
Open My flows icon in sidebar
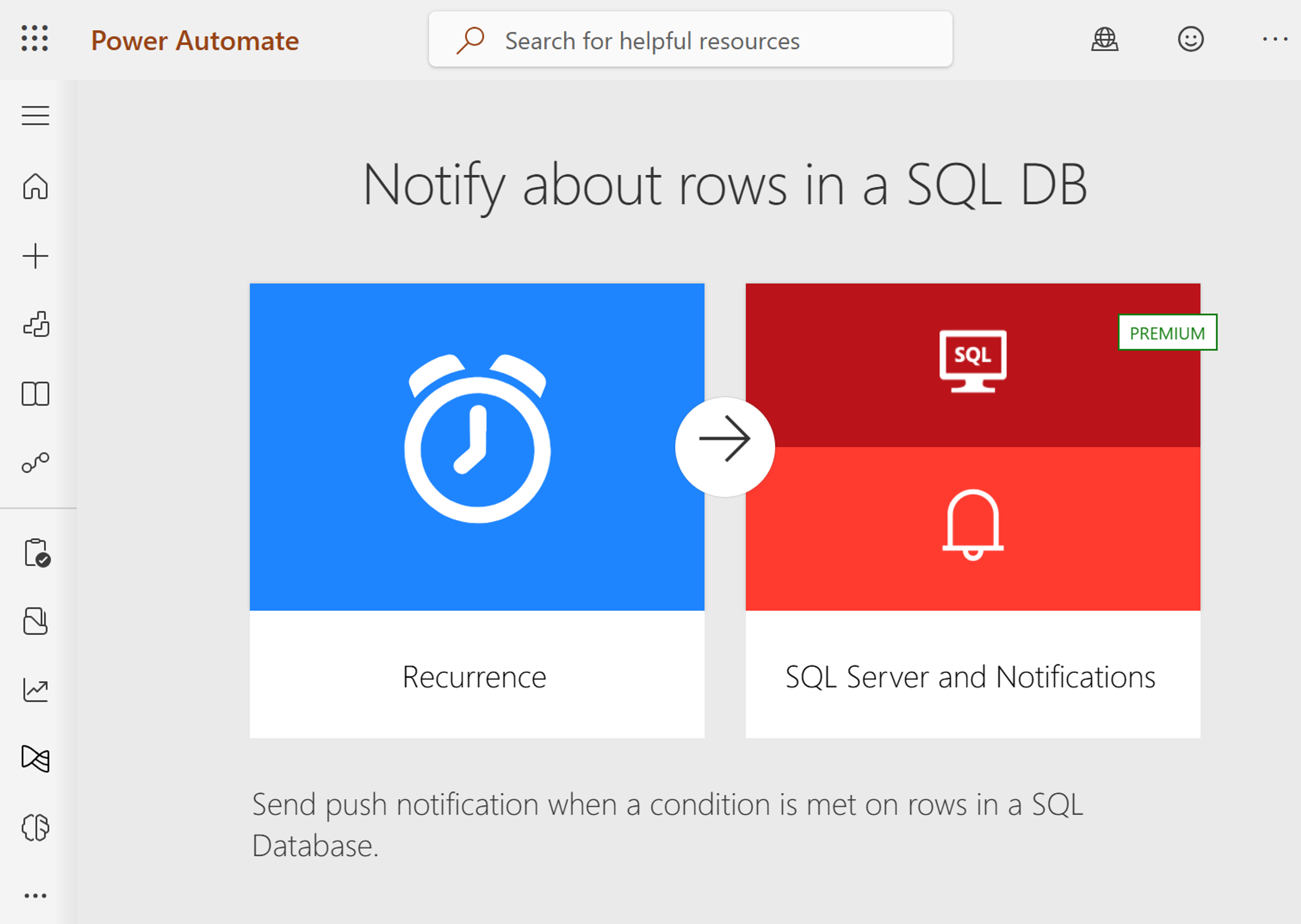(x=35, y=463)
